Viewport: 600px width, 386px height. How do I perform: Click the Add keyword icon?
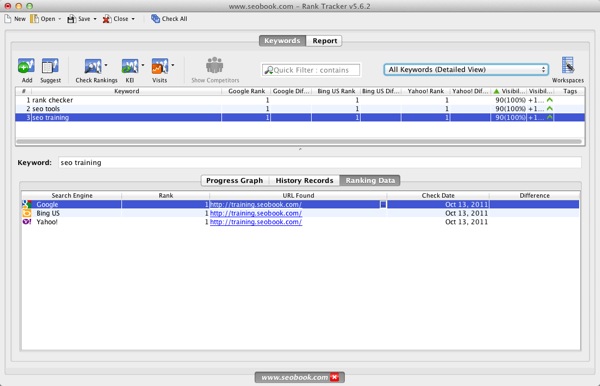coord(26,66)
